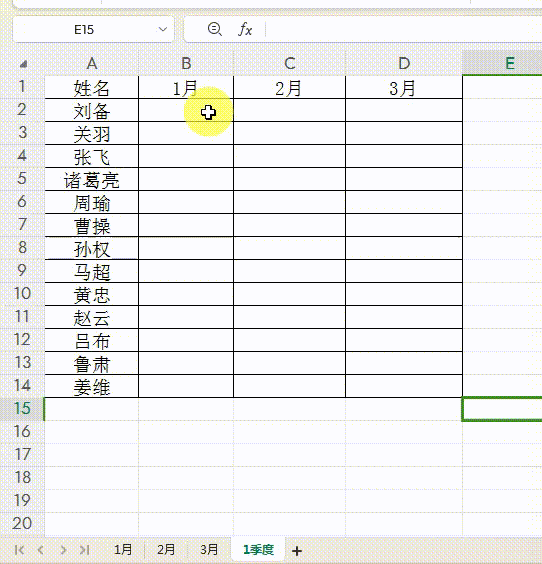Image resolution: width=542 pixels, height=564 pixels.
Task: Switch to the 1月 sheet tab
Action: coord(123,550)
